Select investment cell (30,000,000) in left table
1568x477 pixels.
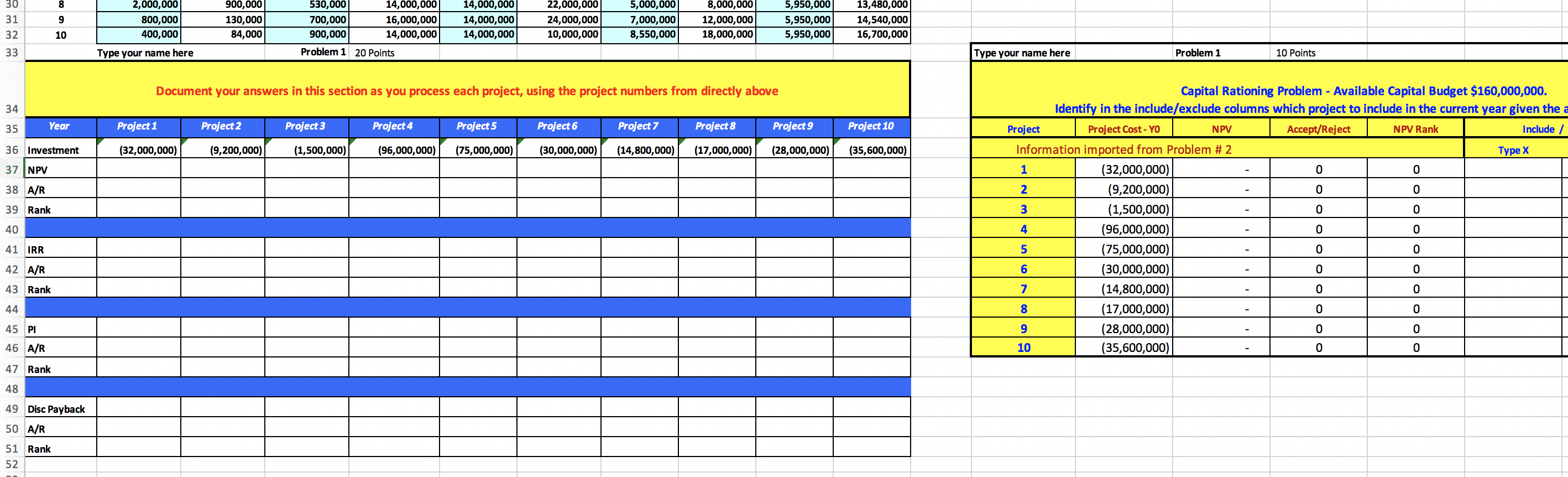tap(558, 149)
